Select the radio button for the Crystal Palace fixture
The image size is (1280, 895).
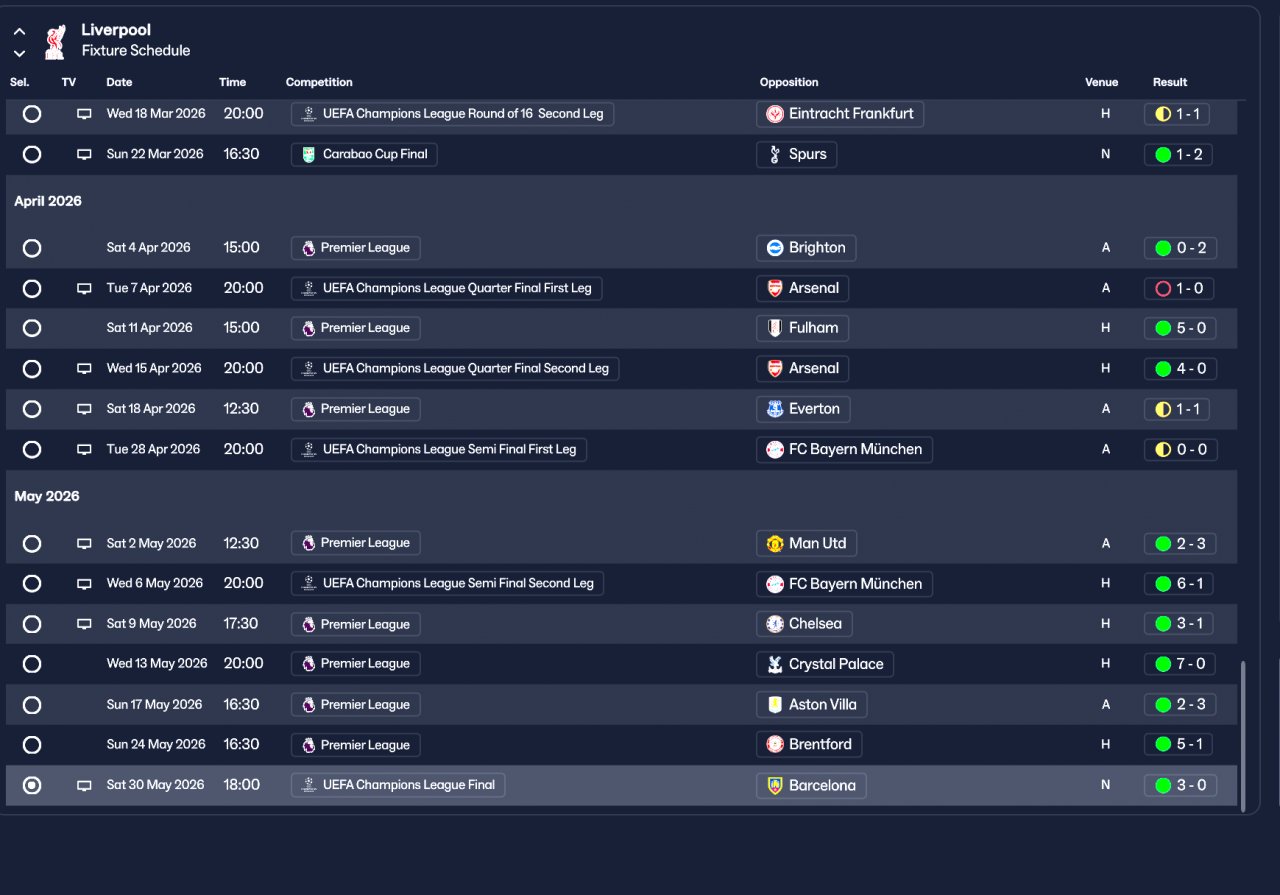click(32, 664)
